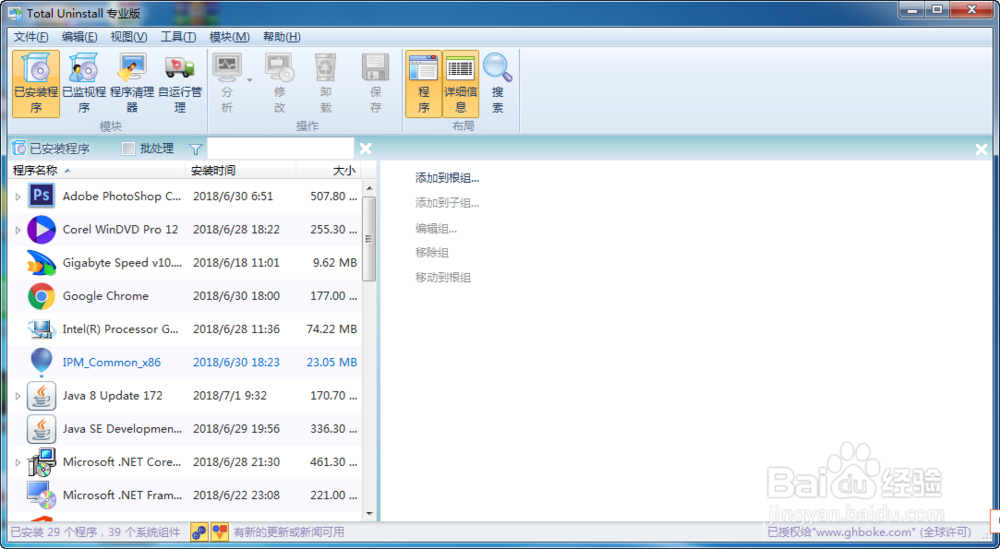Sort by 程序名称 column header
Image resolution: width=1000 pixels, height=549 pixels.
click(97, 170)
